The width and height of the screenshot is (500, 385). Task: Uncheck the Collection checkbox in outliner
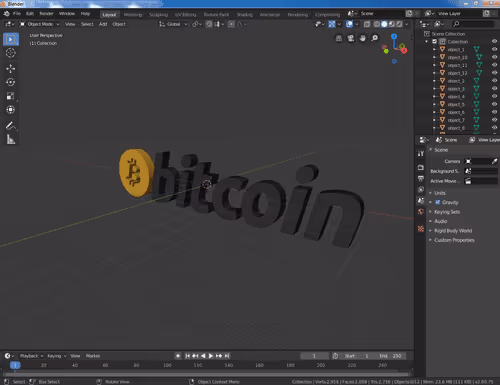(x=434, y=42)
